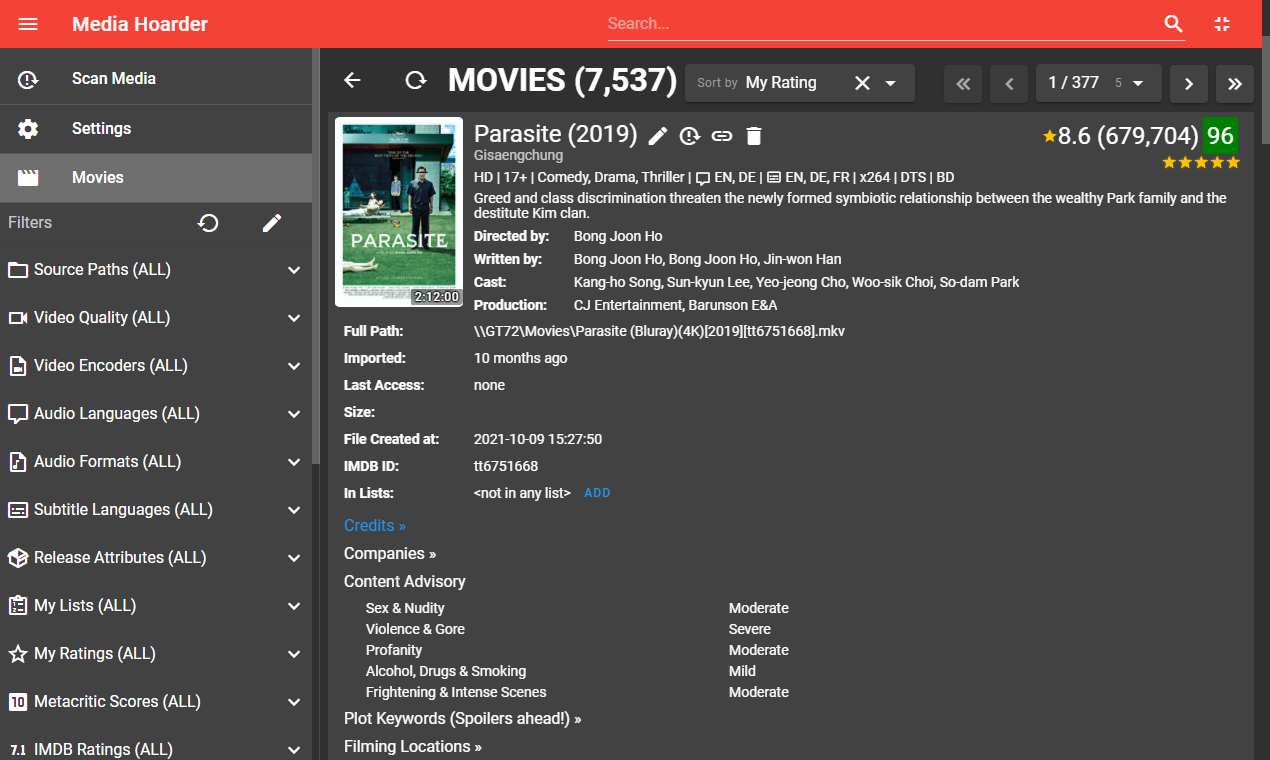Open the 1 / 377 page dropdown
The width and height of the screenshot is (1270, 760).
1099,83
